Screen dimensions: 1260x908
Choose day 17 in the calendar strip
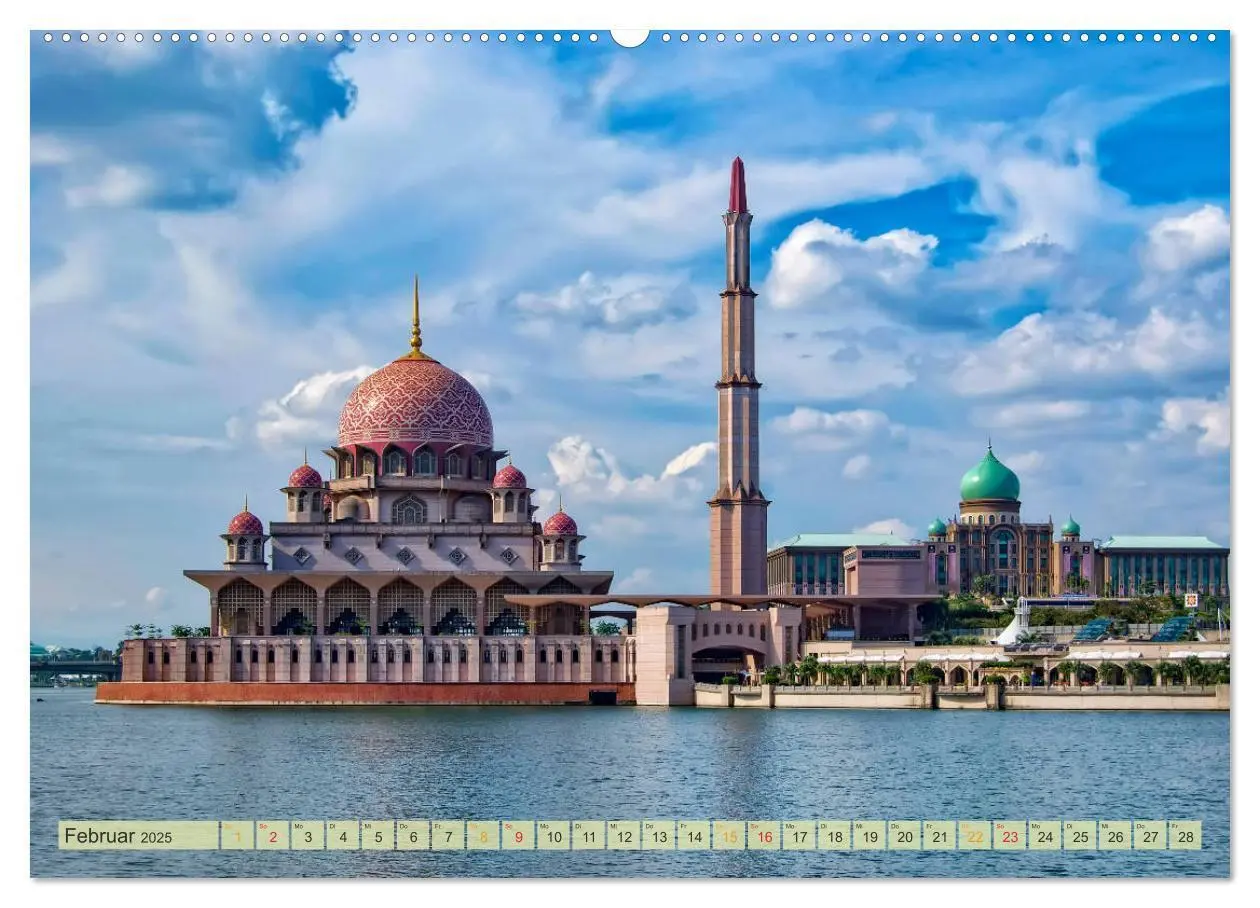[x=799, y=835]
